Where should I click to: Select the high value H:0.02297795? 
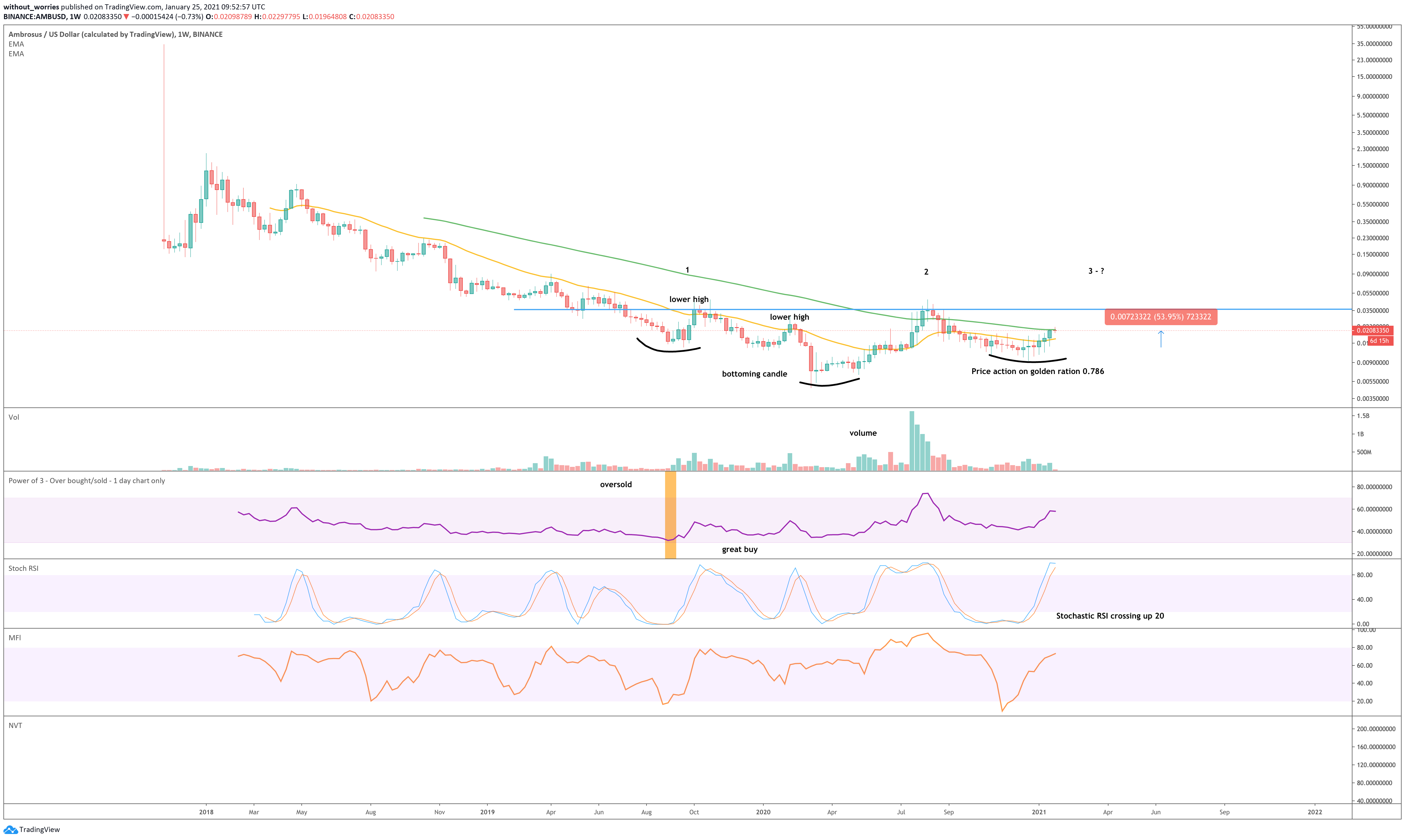coord(277,16)
